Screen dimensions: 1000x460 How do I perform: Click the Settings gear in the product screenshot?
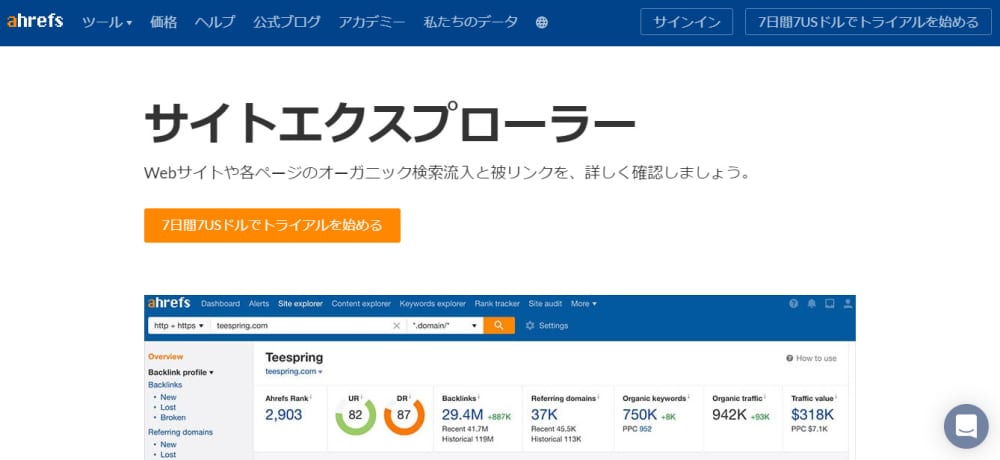pos(530,325)
